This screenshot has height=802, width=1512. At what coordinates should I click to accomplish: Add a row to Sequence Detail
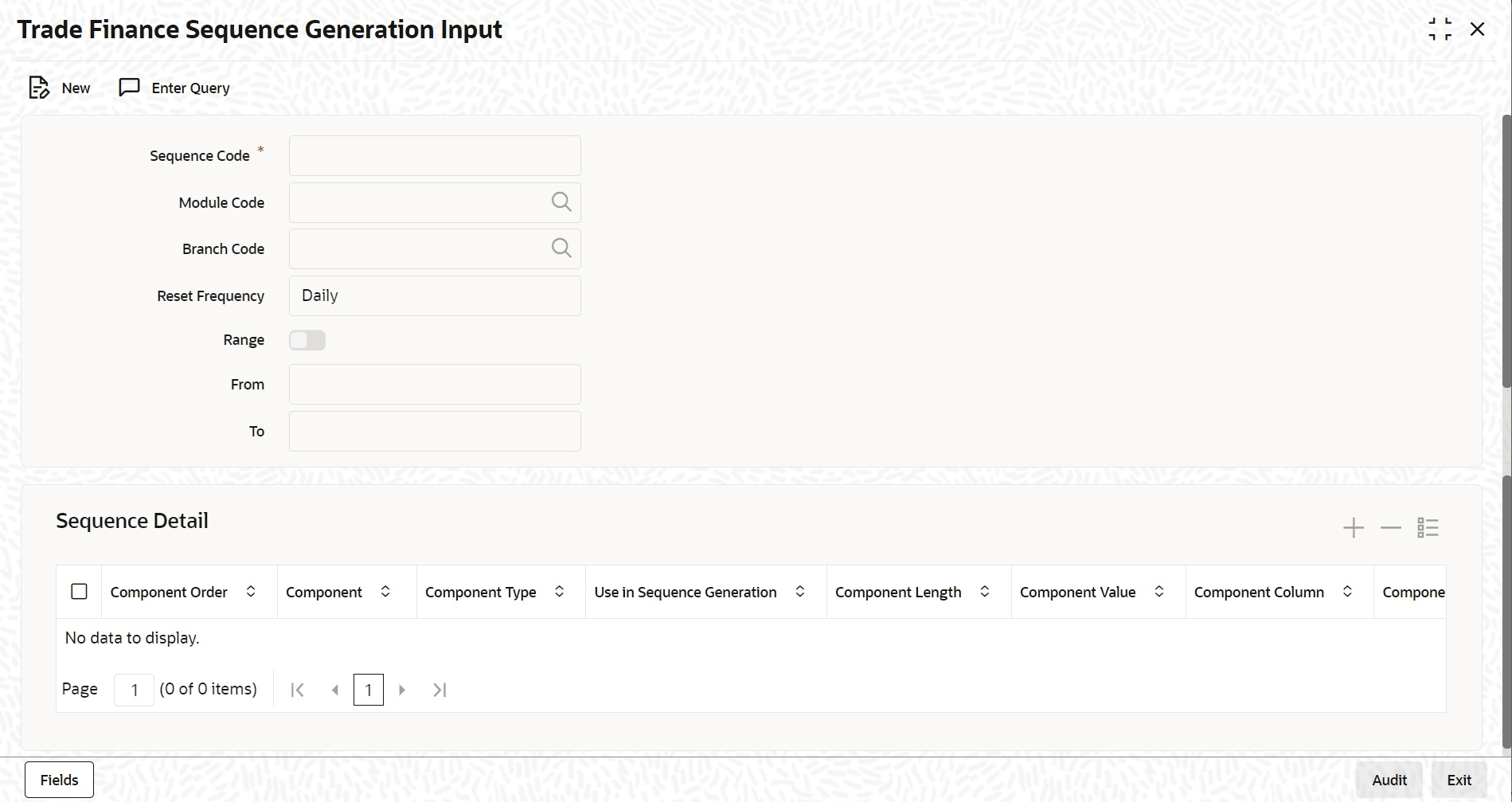pos(1354,528)
